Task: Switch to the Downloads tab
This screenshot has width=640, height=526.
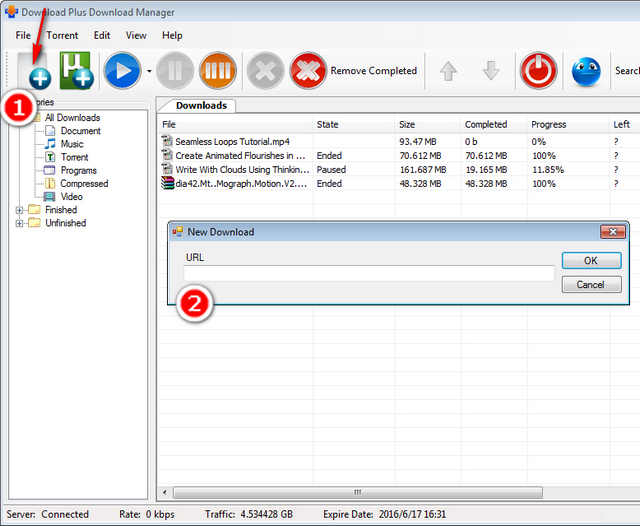Action: click(201, 106)
